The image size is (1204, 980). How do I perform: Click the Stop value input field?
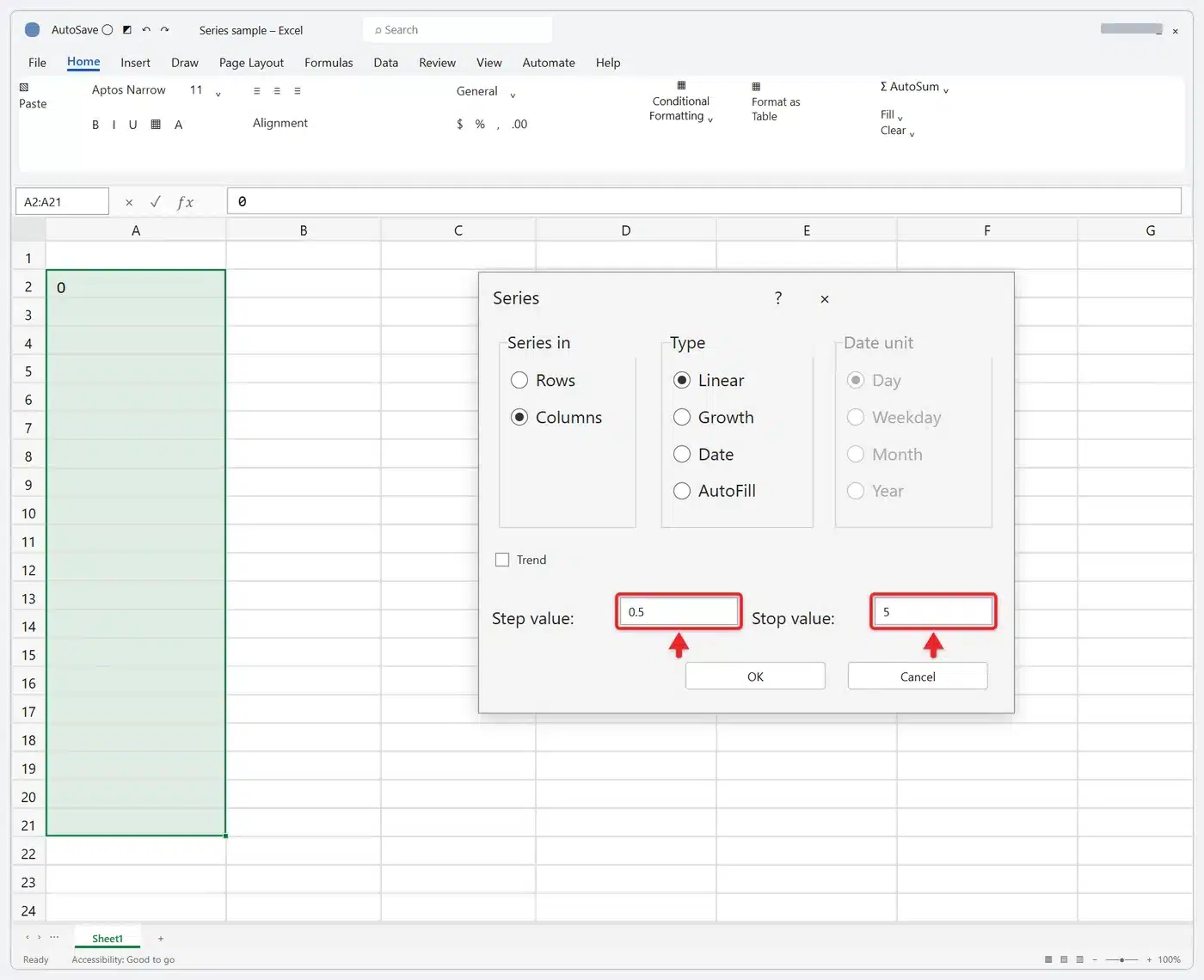click(x=933, y=612)
